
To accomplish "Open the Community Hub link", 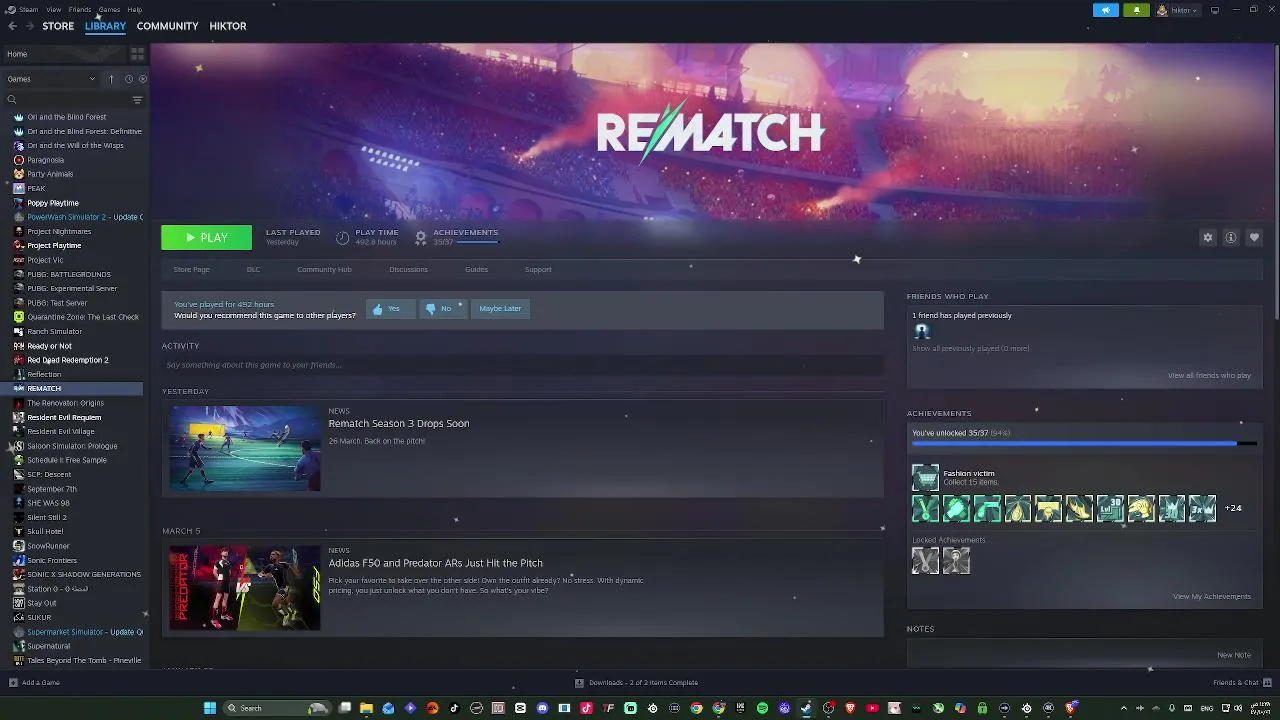I will [x=324, y=269].
